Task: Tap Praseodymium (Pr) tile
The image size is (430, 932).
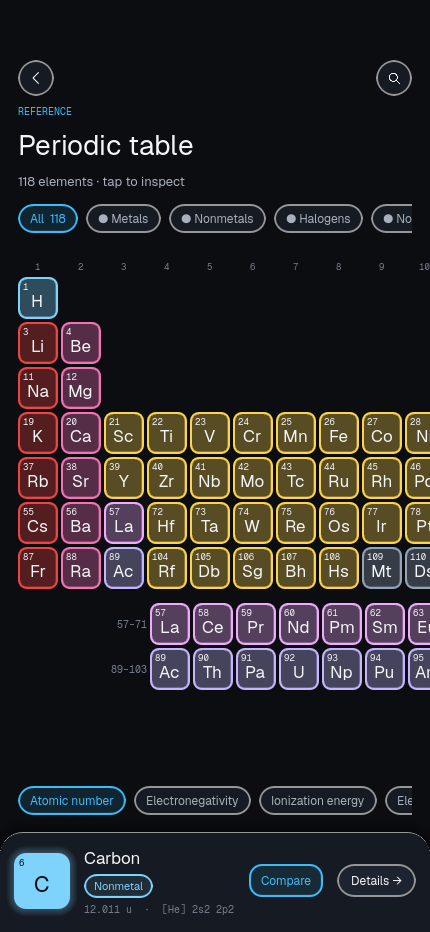Action: (256, 624)
